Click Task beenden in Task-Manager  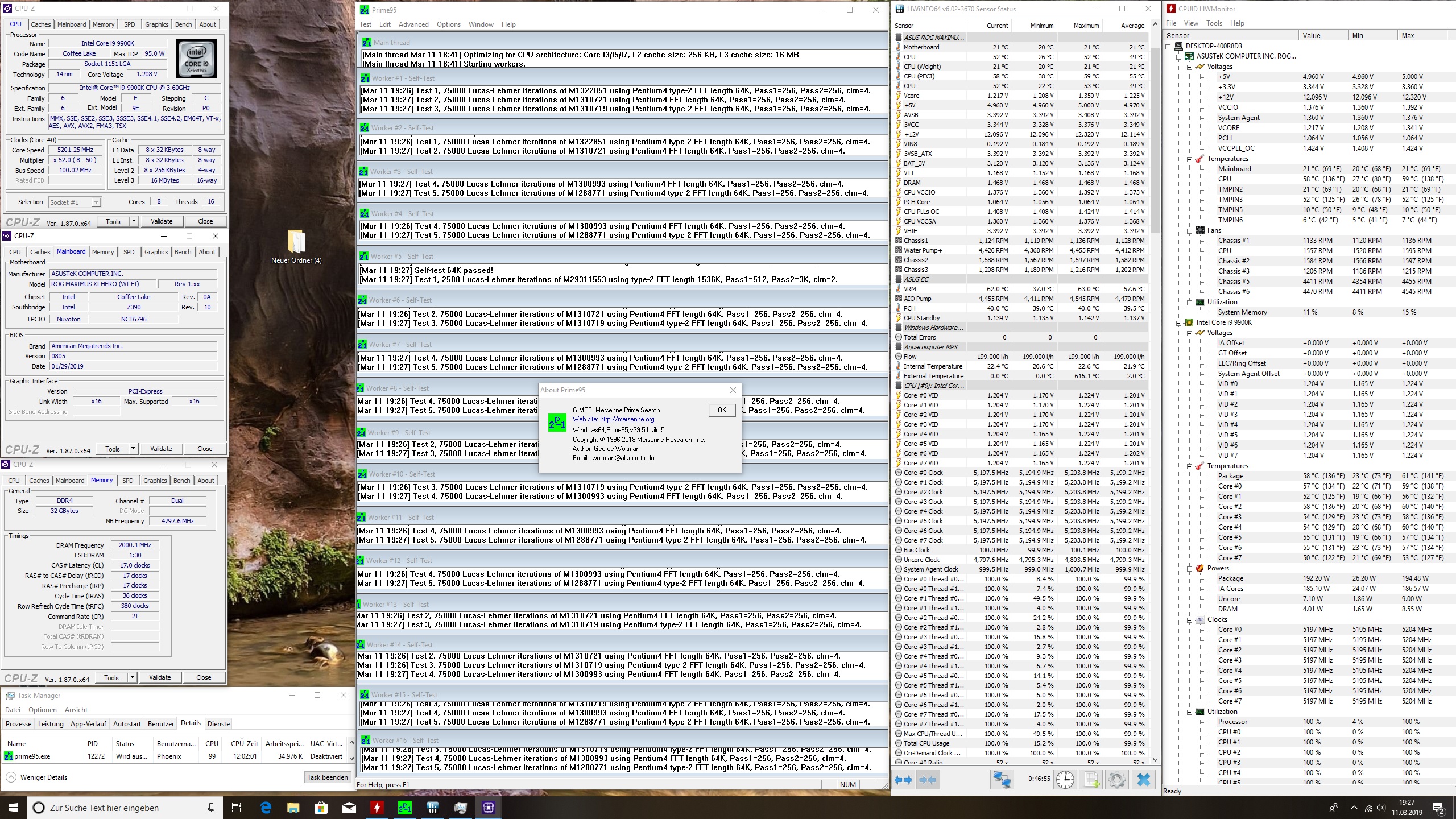coord(328,777)
